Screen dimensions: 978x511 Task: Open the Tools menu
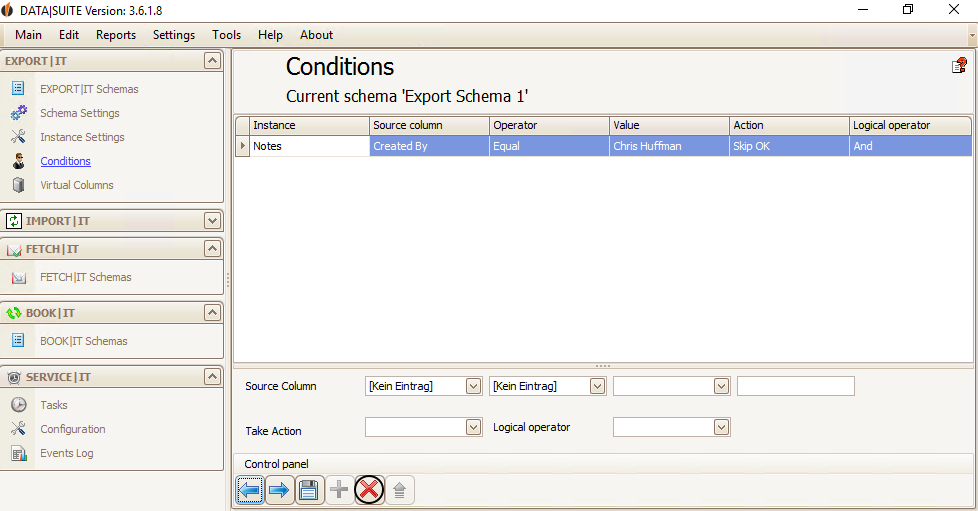(x=226, y=35)
